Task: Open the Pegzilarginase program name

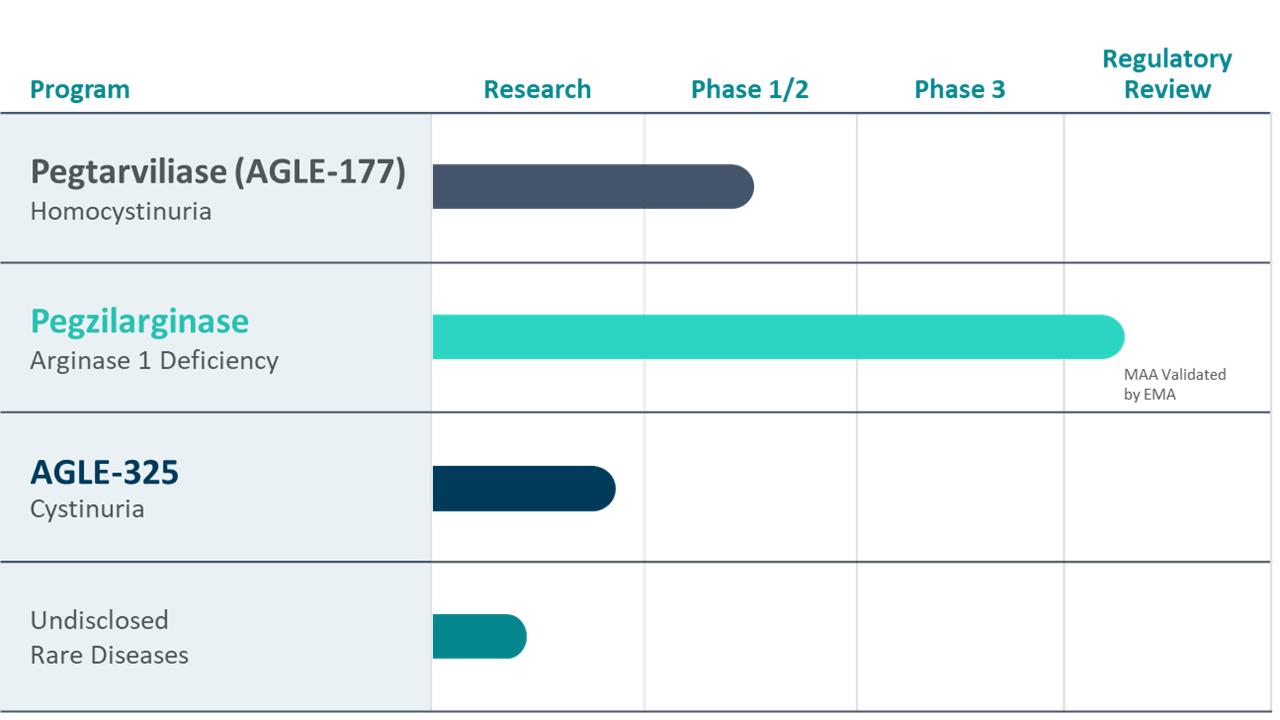Action: point(139,321)
